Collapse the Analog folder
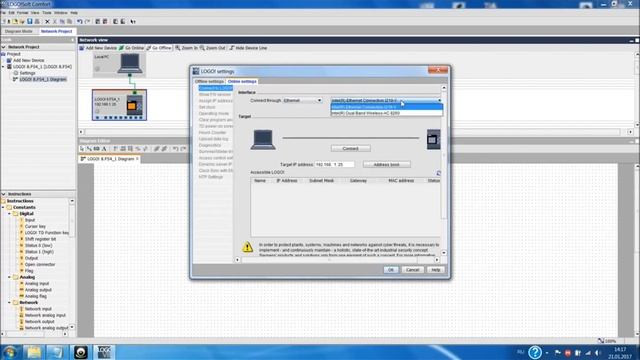This screenshot has height=360, width=640. point(9,277)
